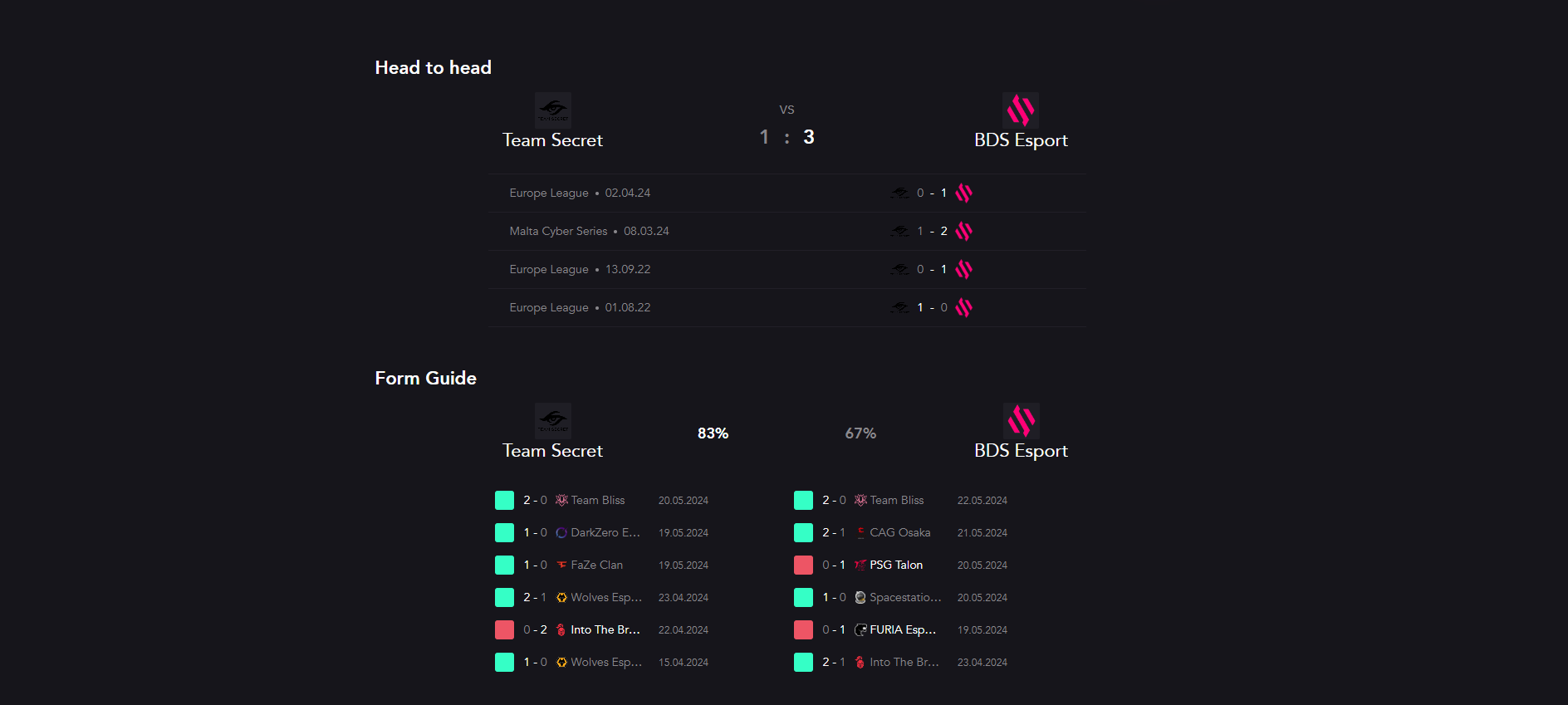Click the green win square beside the FaZe Clan match

(x=504, y=565)
